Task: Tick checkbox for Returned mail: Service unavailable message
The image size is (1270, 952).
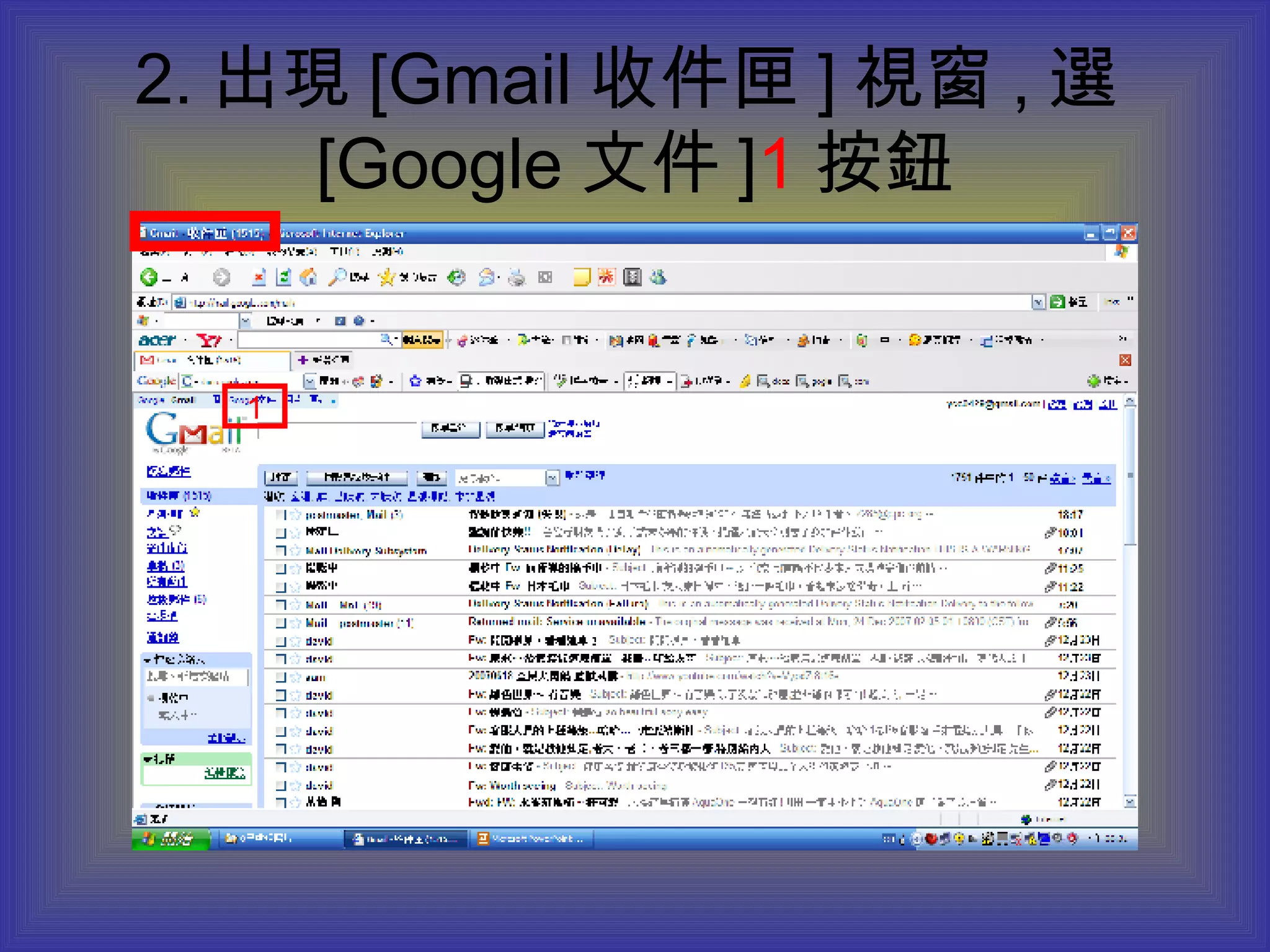Action: tap(280, 623)
